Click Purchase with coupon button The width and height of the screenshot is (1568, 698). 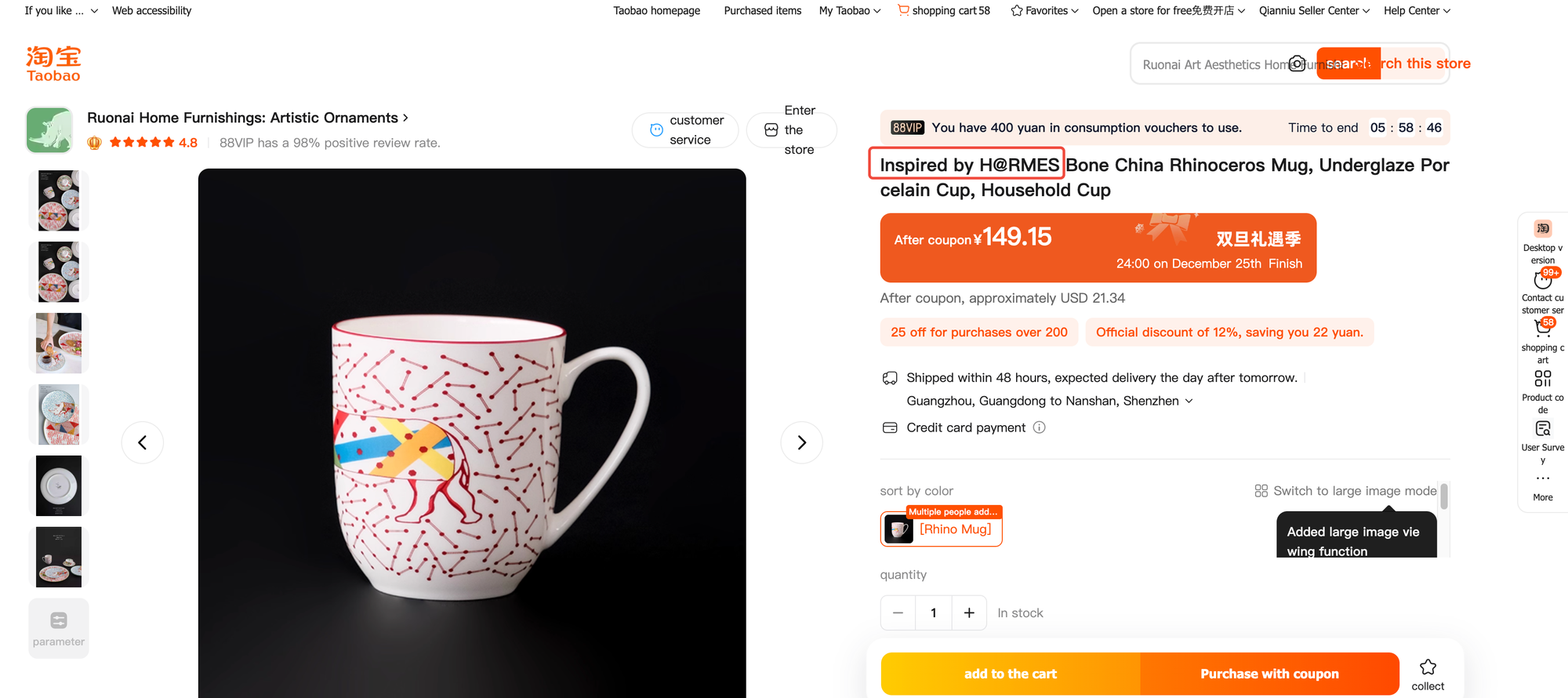click(x=1269, y=674)
